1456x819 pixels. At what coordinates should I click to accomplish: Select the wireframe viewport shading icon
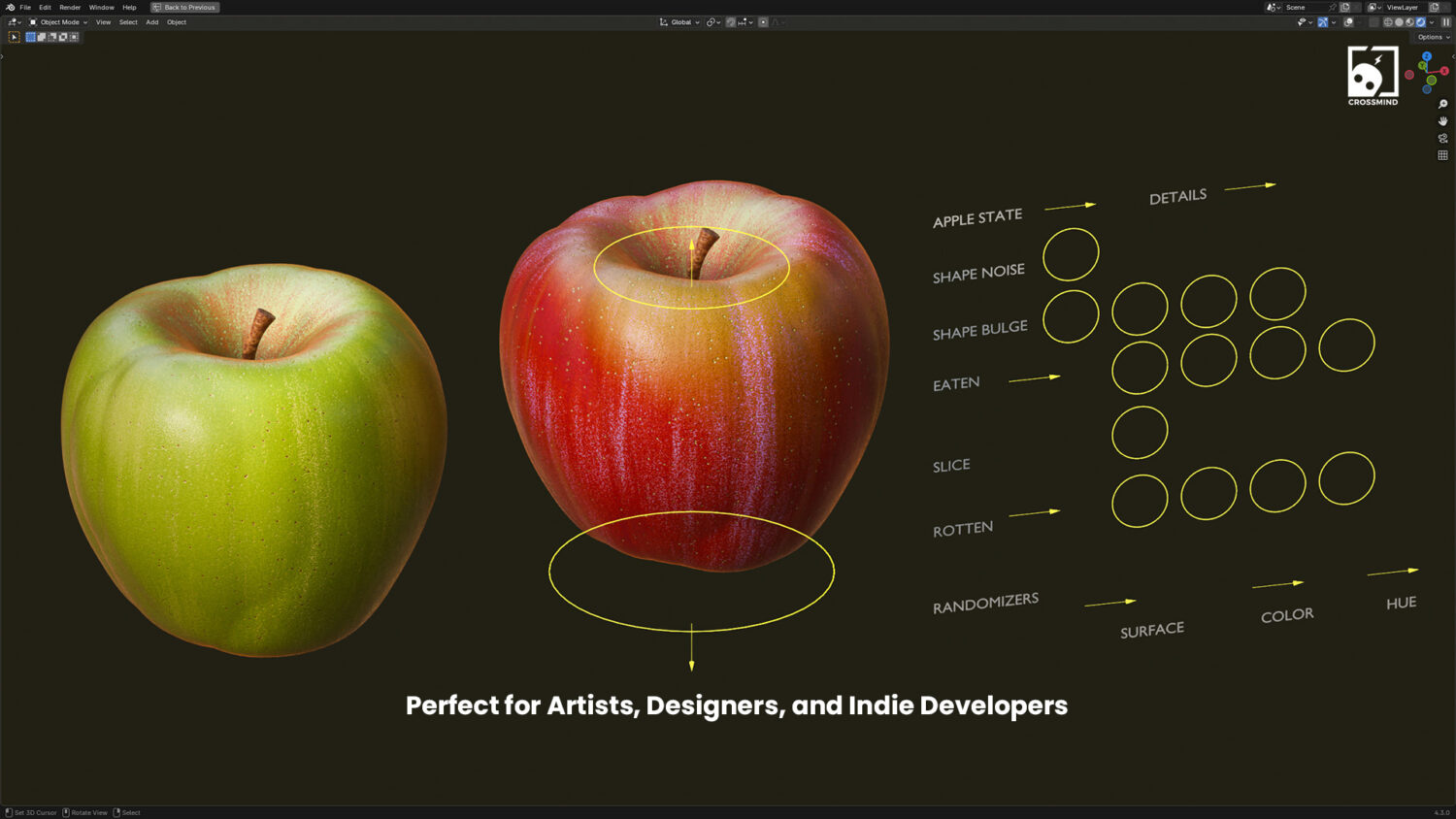1388,22
